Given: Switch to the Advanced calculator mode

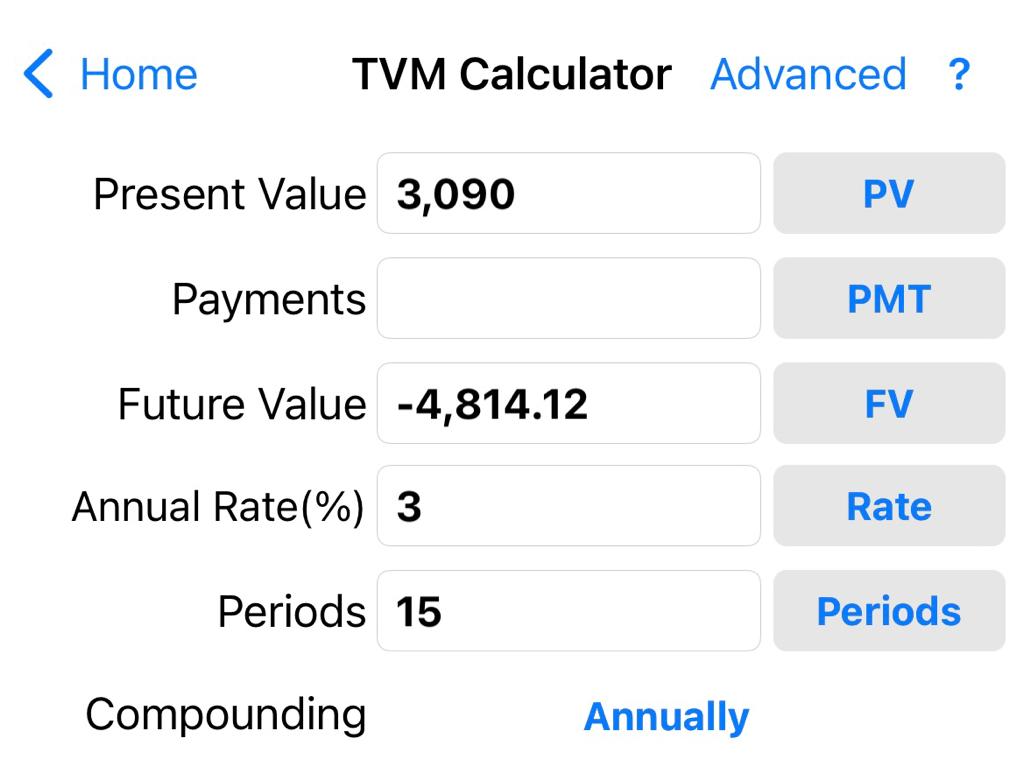Looking at the screenshot, I should [808, 75].
